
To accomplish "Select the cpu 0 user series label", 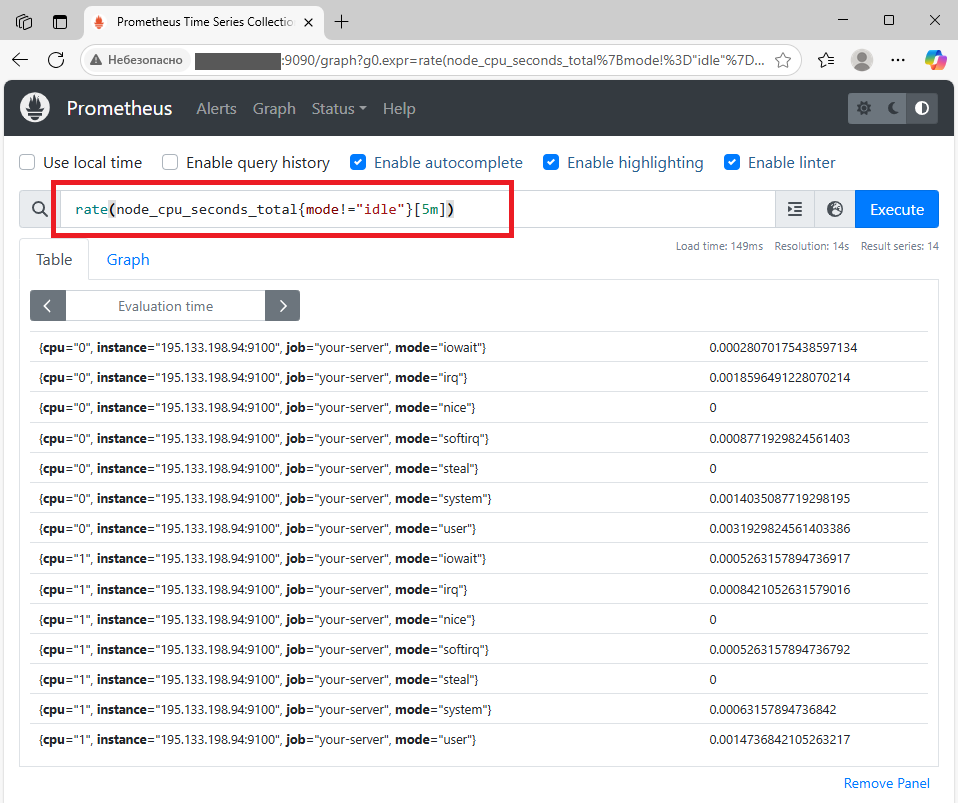I will coord(257,529).
